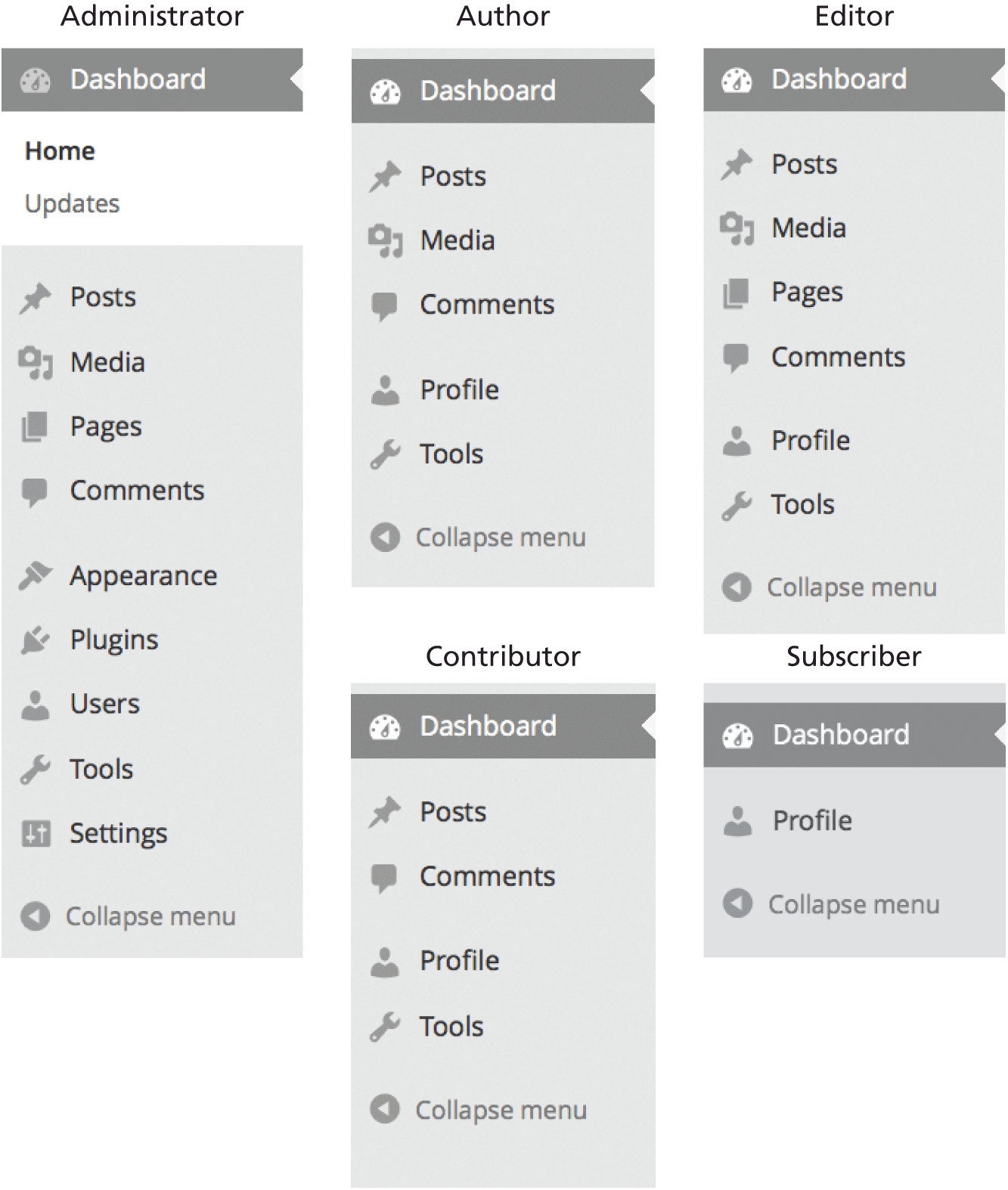This screenshot has width=1008, height=1190.
Task: Click the Posts pin icon in Contributor menu
Action: [385, 812]
